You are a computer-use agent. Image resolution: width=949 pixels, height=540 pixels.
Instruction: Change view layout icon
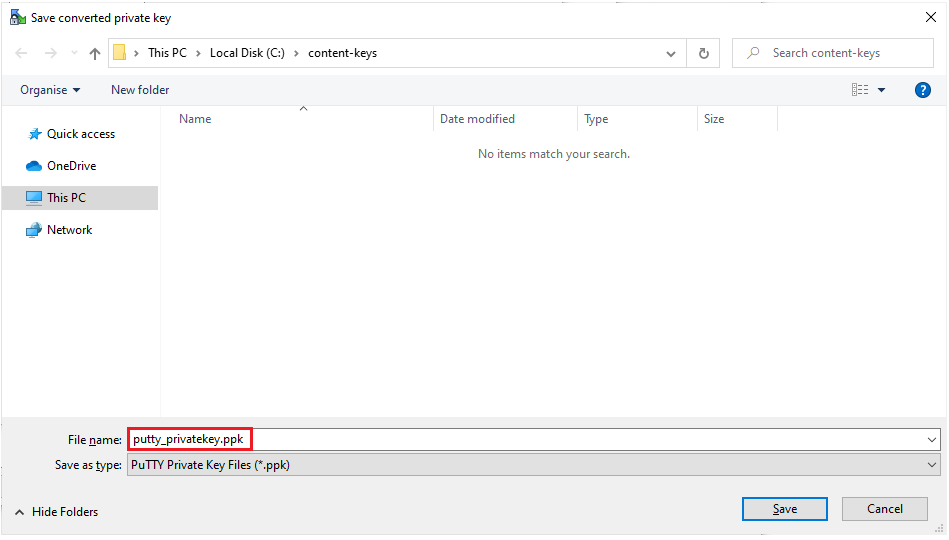click(859, 90)
